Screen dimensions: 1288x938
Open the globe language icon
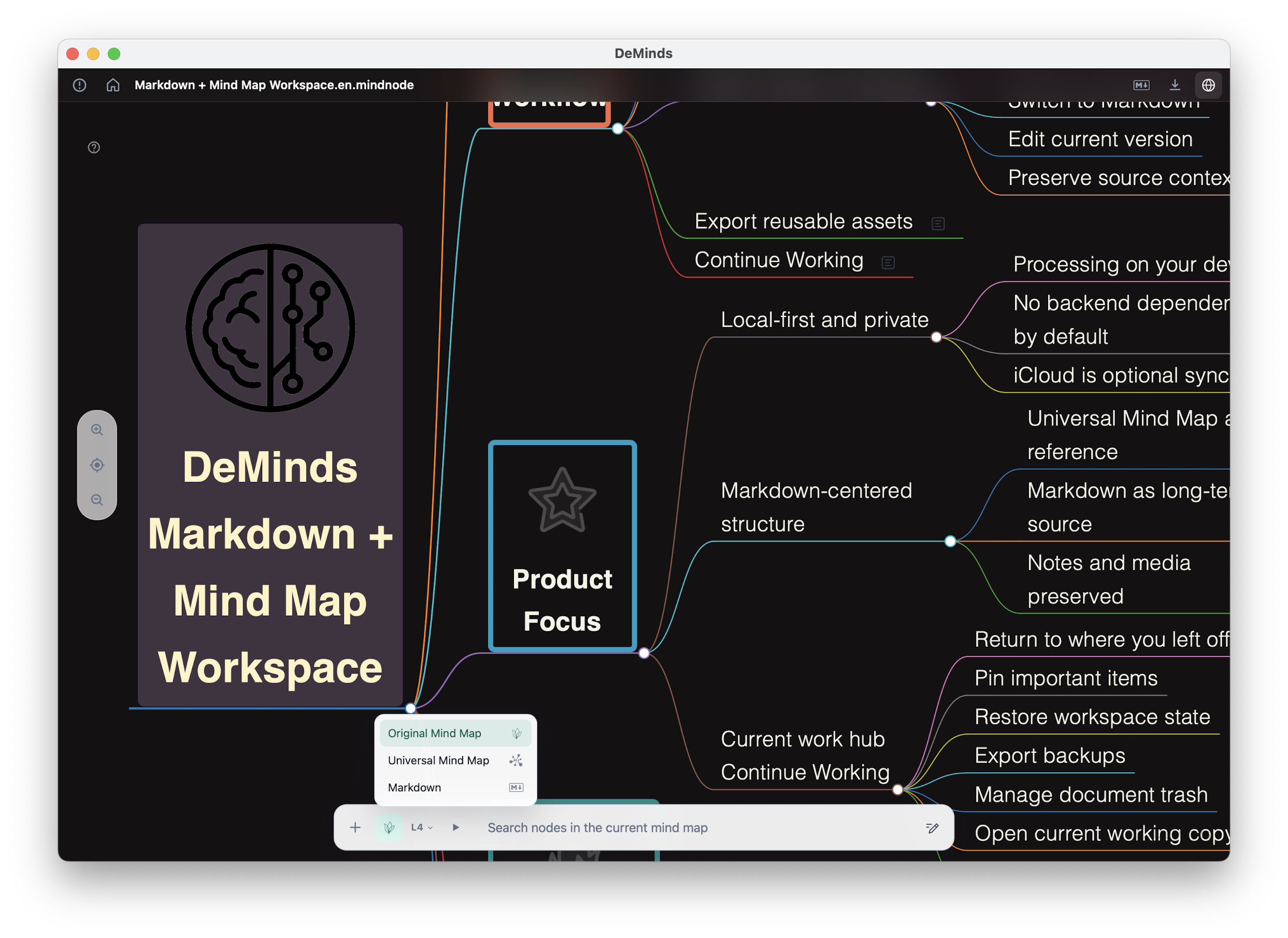pyautogui.click(x=1209, y=85)
